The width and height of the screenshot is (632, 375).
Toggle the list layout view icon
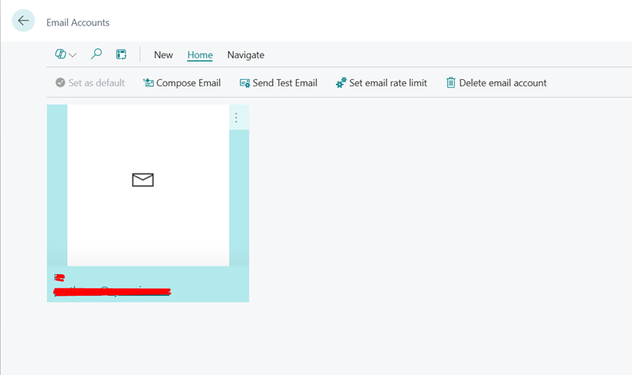121,54
